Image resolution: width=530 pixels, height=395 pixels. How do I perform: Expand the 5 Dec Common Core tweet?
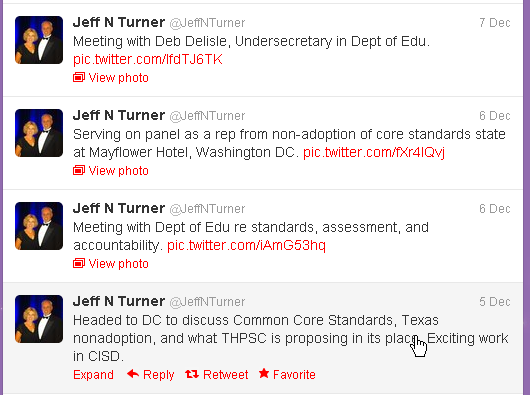pos(93,375)
